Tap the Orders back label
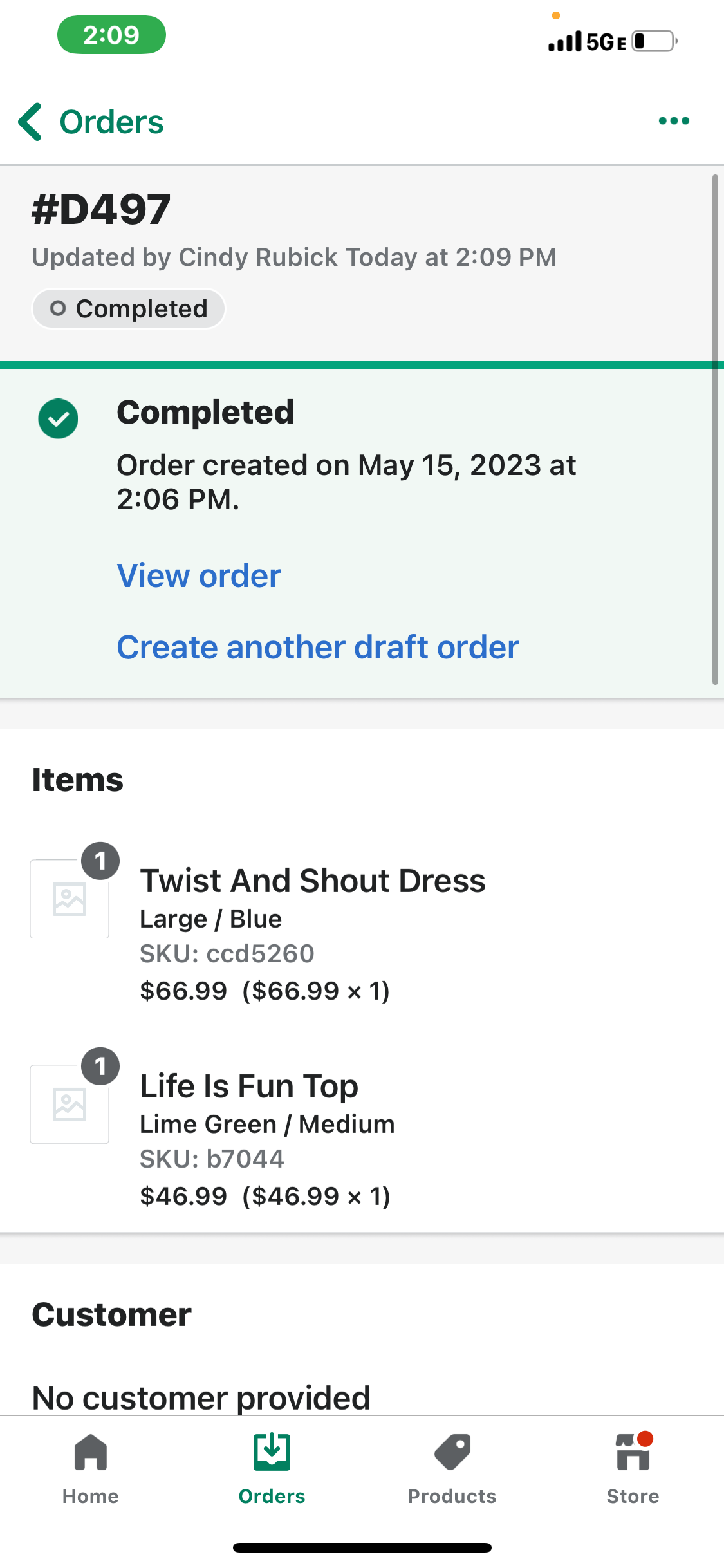 [111, 122]
